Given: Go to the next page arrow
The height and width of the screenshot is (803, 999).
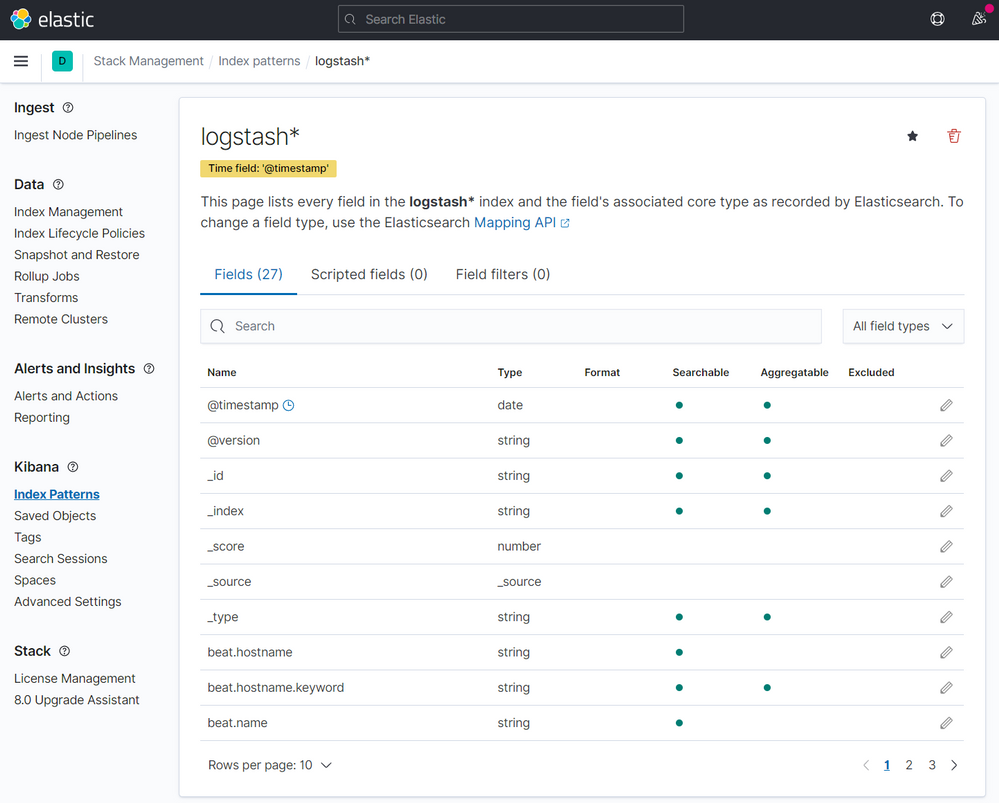Looking at the screenshot, I should pos(954,765).
